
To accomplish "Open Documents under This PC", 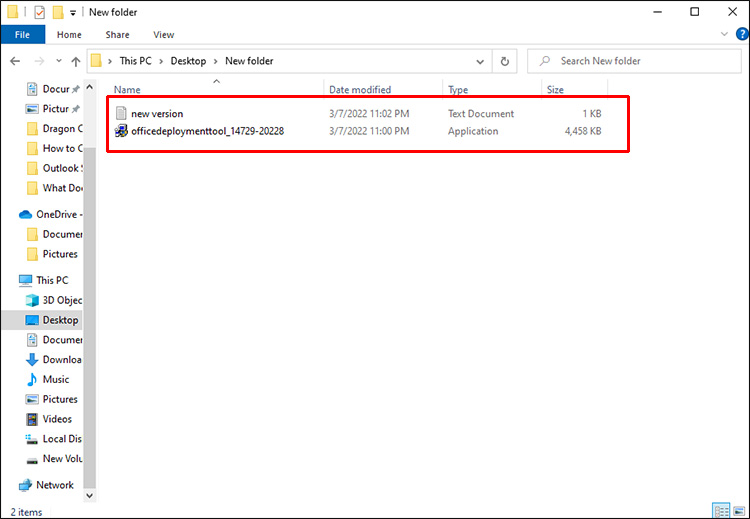I will pyautogui.click(x=54, y=340).
